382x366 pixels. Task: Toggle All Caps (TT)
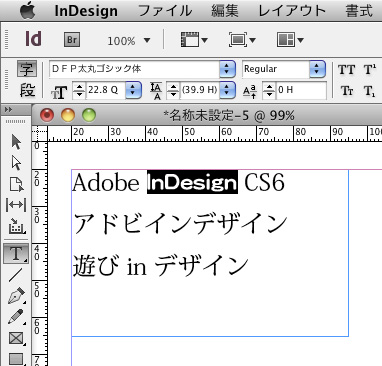point(347,70)
